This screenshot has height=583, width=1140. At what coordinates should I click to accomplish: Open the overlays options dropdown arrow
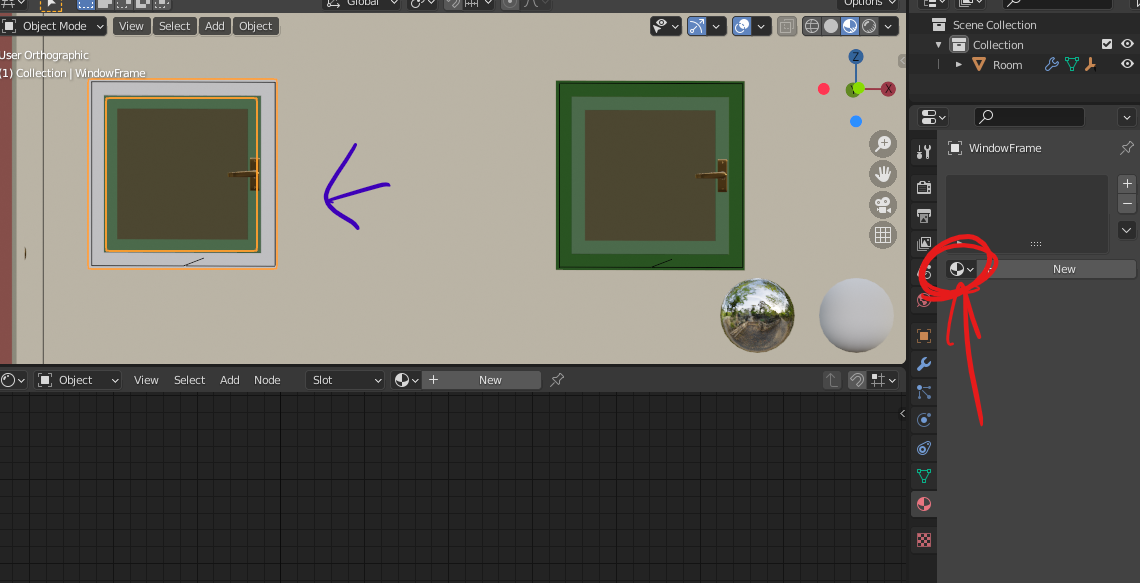point(761,27)
